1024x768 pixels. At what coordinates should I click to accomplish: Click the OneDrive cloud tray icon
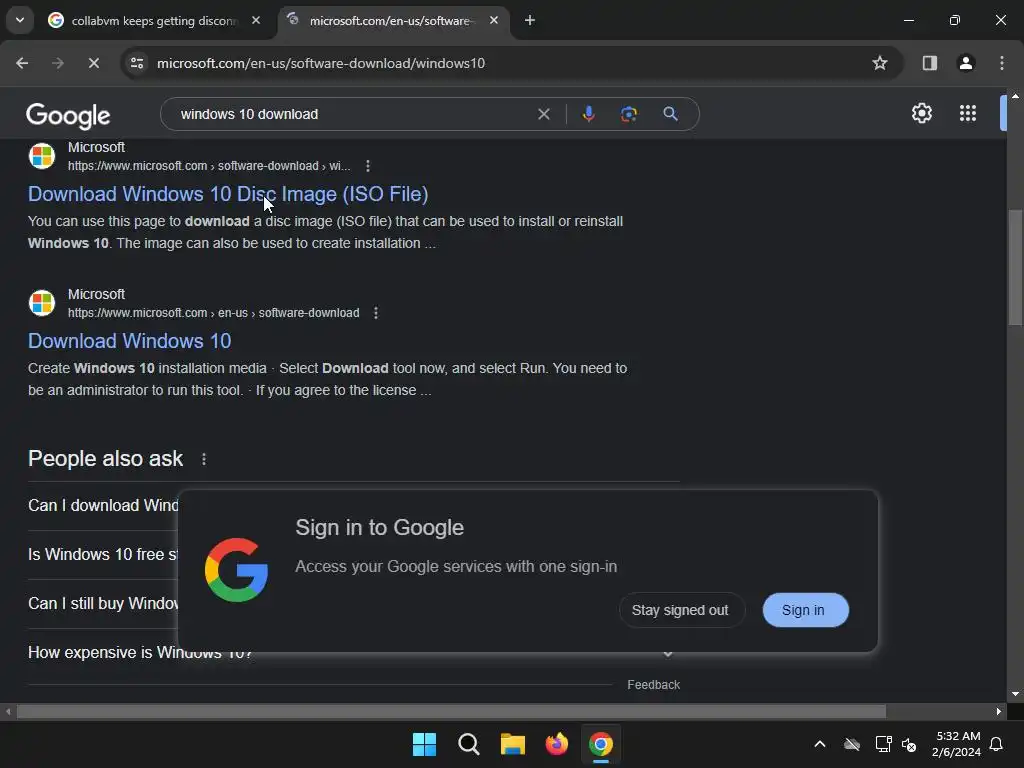coord(852,744)
